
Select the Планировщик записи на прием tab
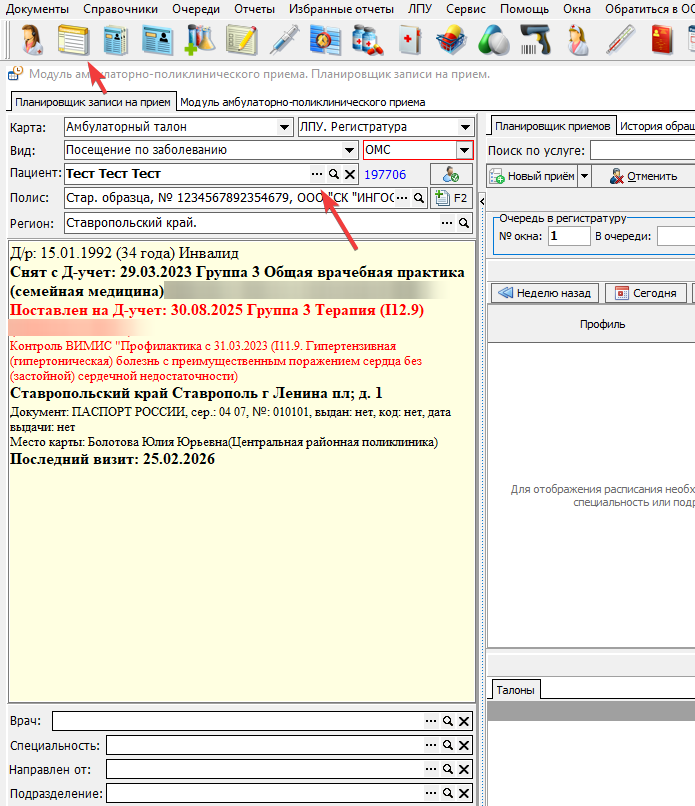[x=93, y=102]
